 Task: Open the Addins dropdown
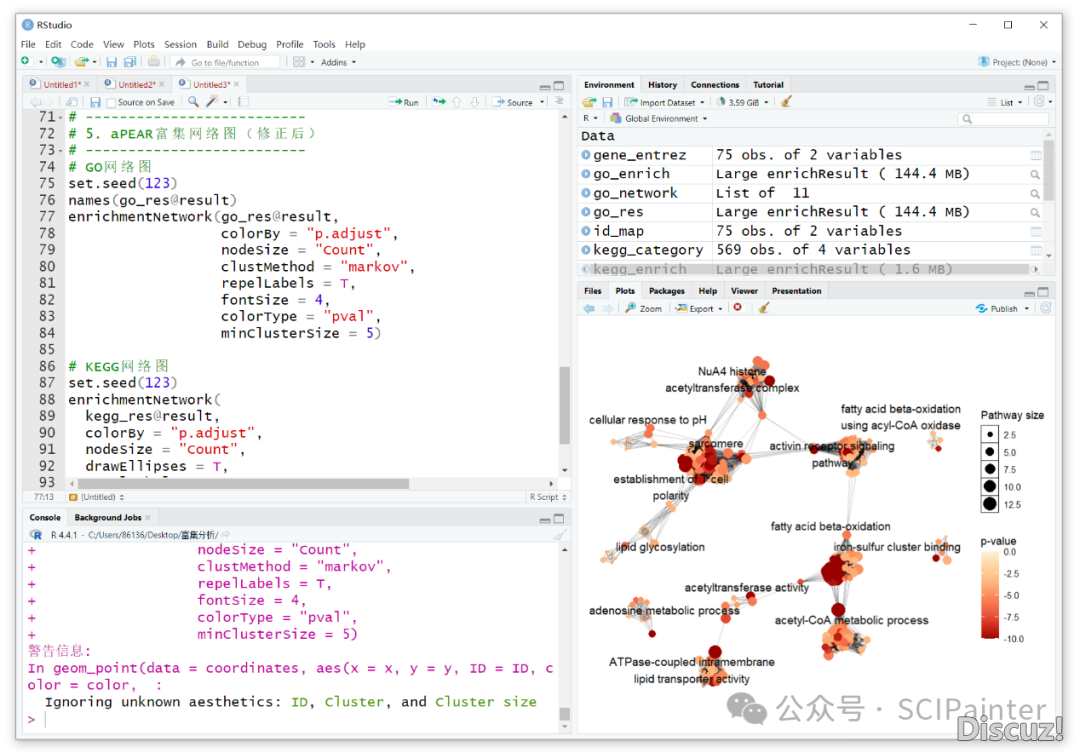point(338,62)
